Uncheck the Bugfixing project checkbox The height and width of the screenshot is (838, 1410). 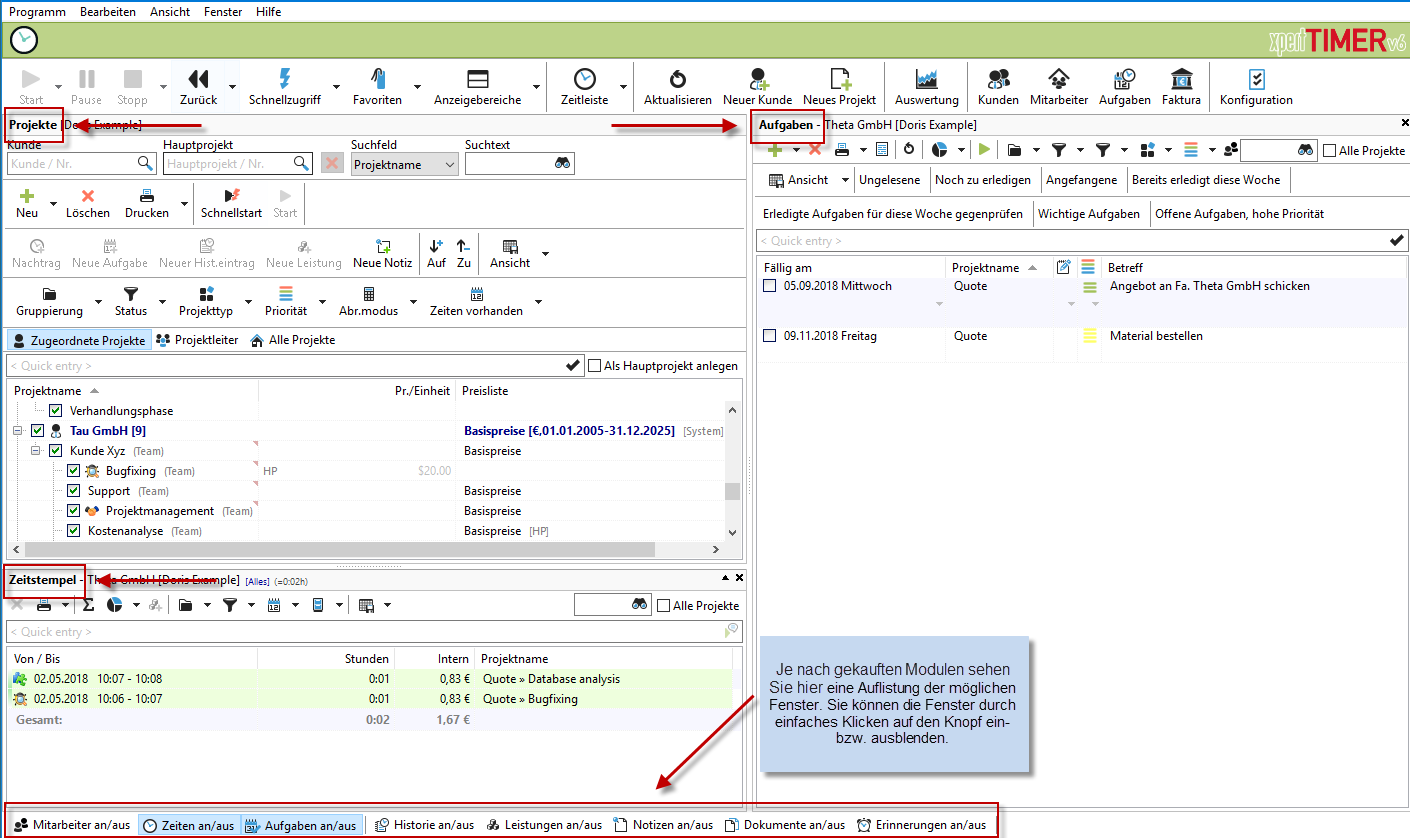click(x=73, y=470)
